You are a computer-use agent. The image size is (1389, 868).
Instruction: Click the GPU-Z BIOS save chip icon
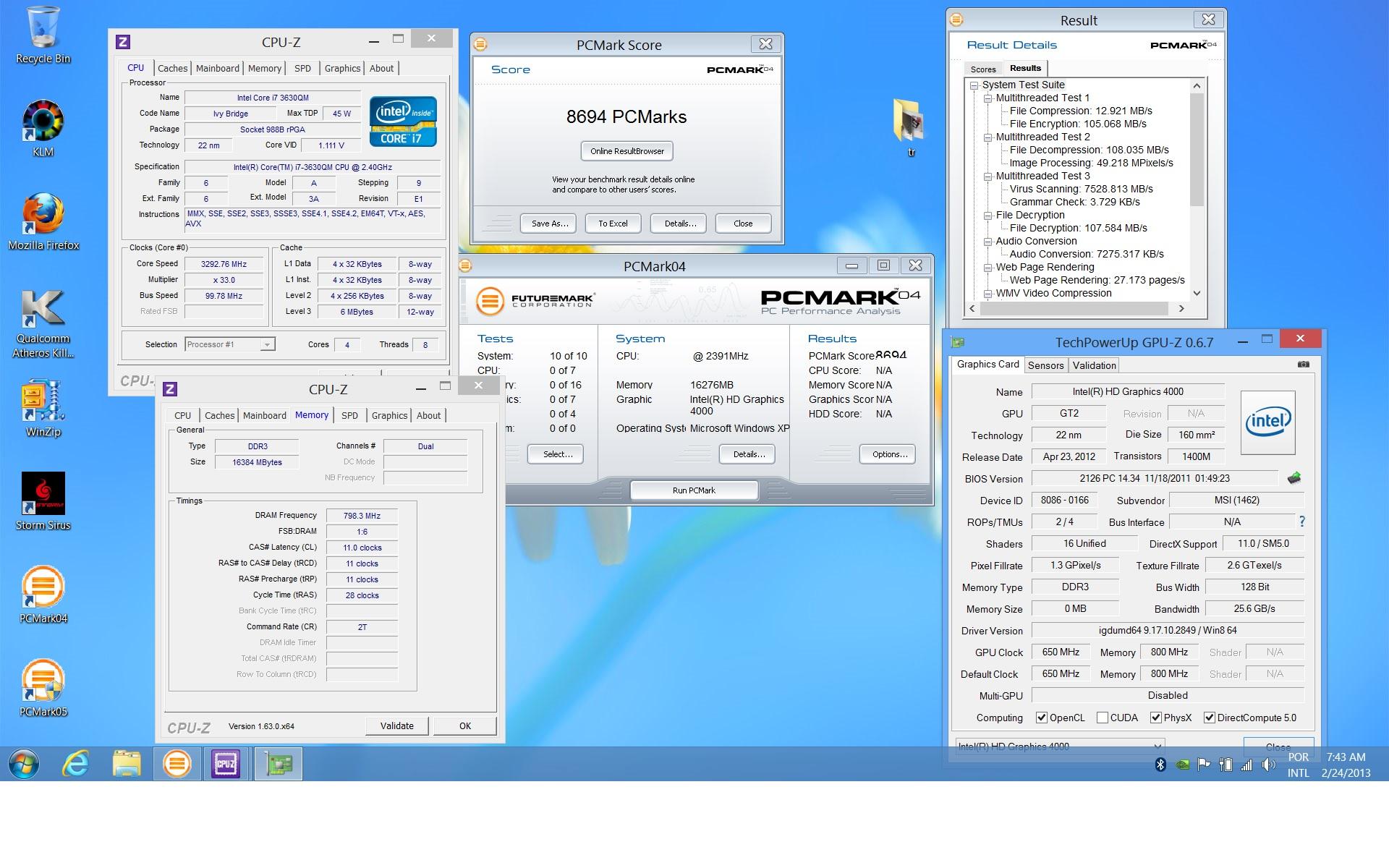click(1294, 478)
